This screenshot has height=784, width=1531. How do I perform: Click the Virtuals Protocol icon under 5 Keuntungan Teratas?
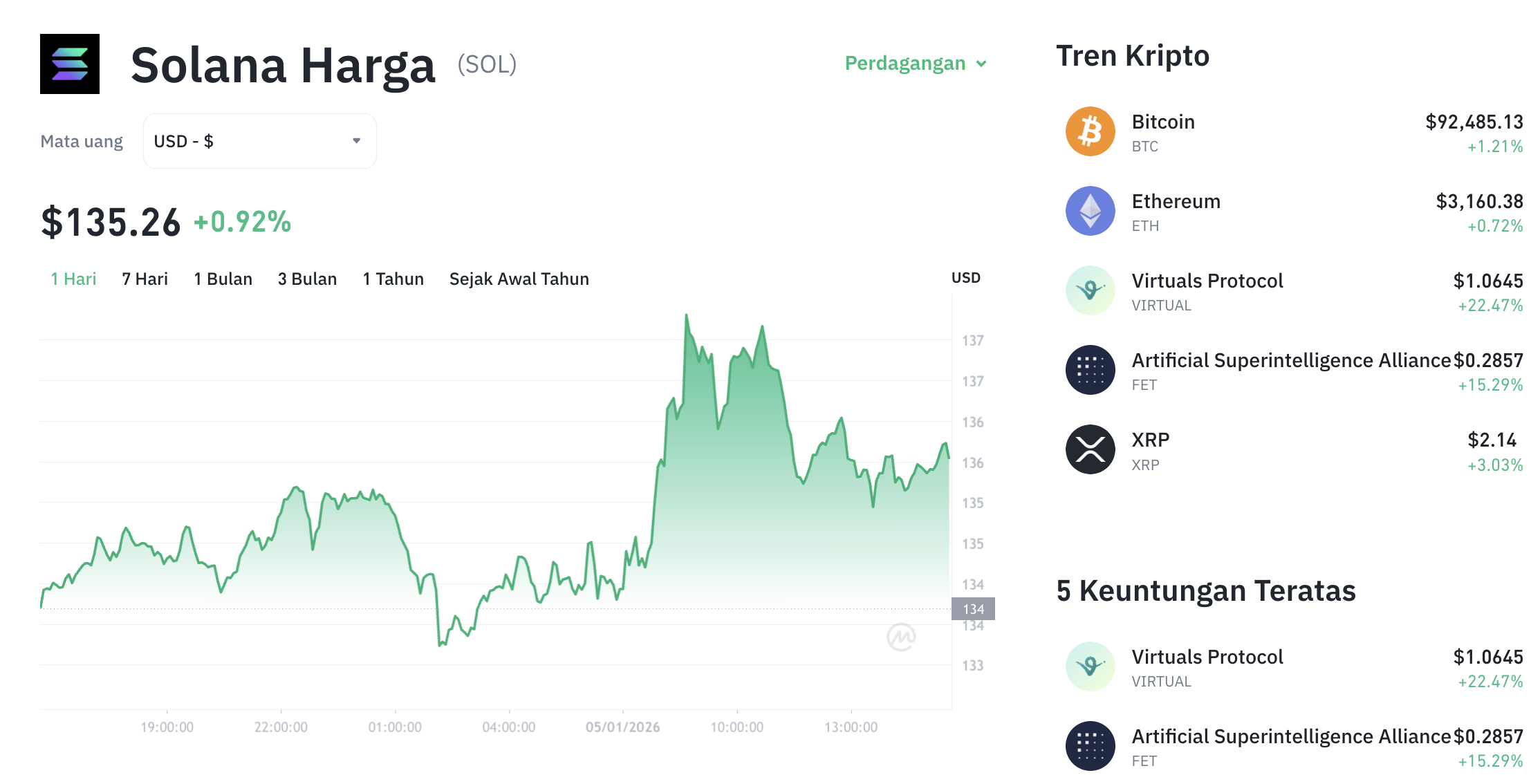coord(1090,666)
